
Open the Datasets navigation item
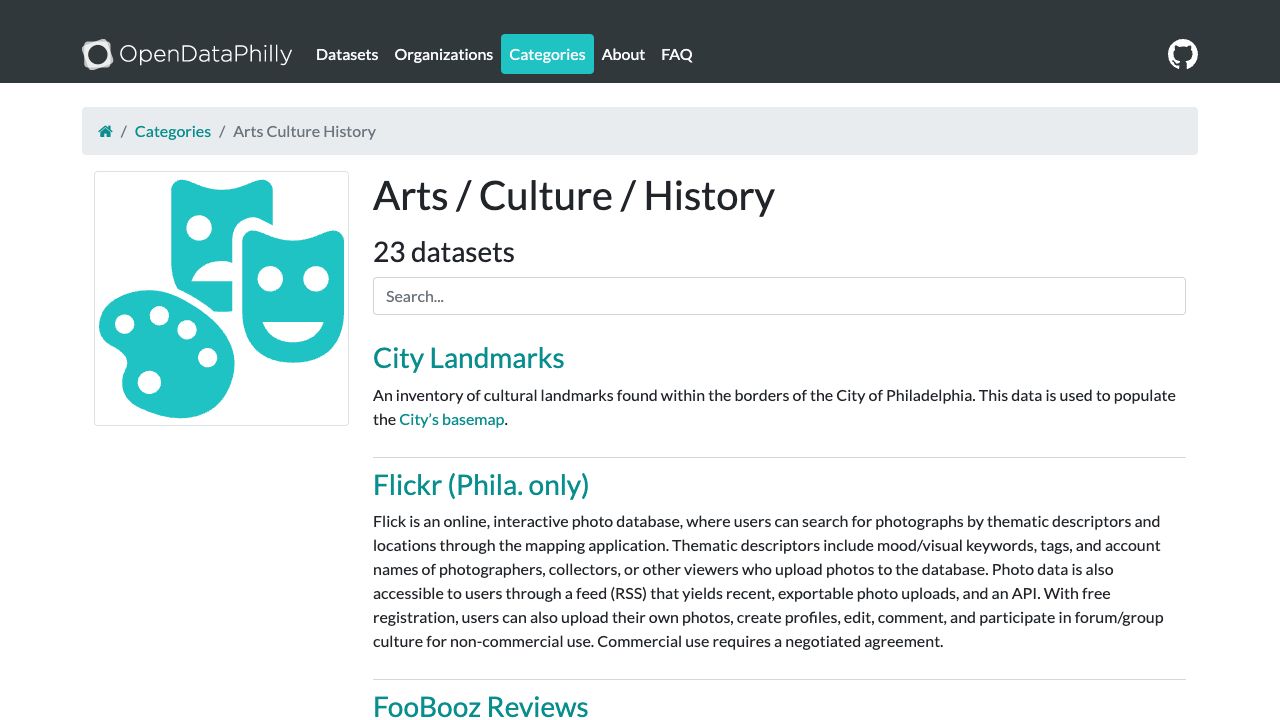tap(347, 54)
